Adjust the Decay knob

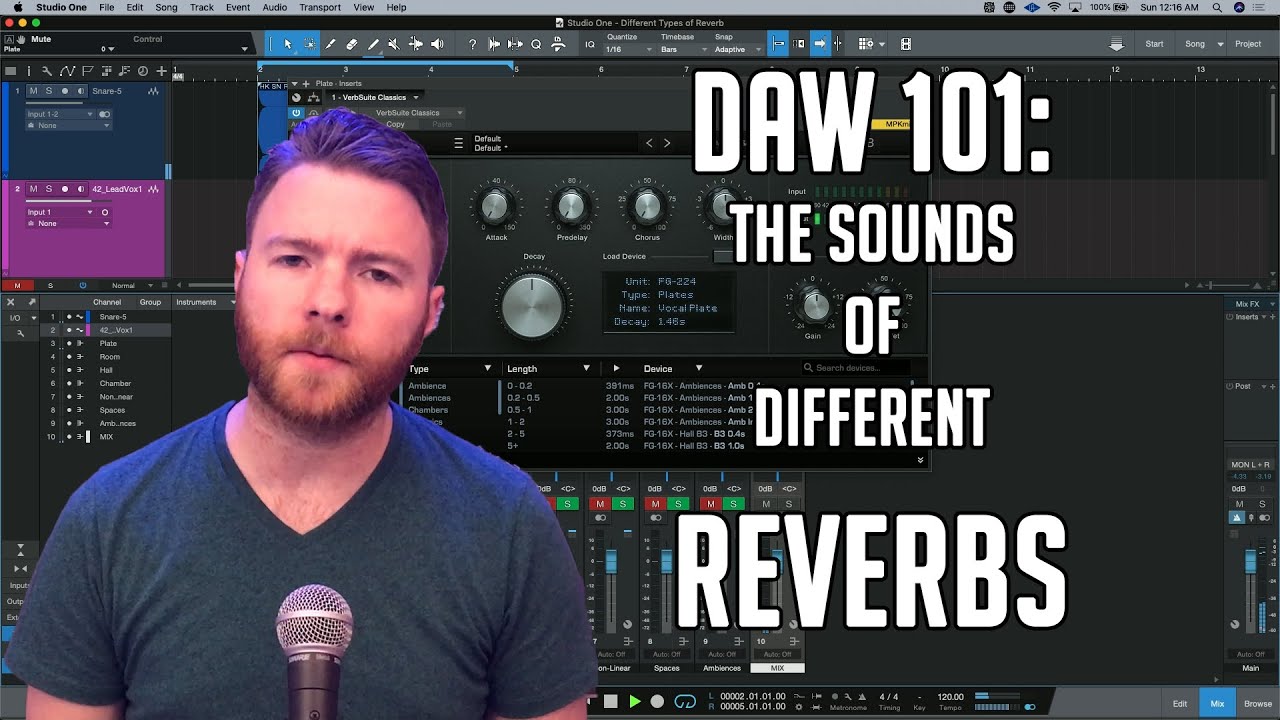[534, 305]
